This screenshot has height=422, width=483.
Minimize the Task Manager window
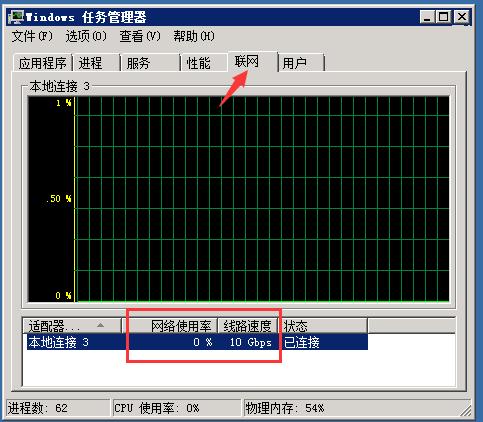coord(427,17)
